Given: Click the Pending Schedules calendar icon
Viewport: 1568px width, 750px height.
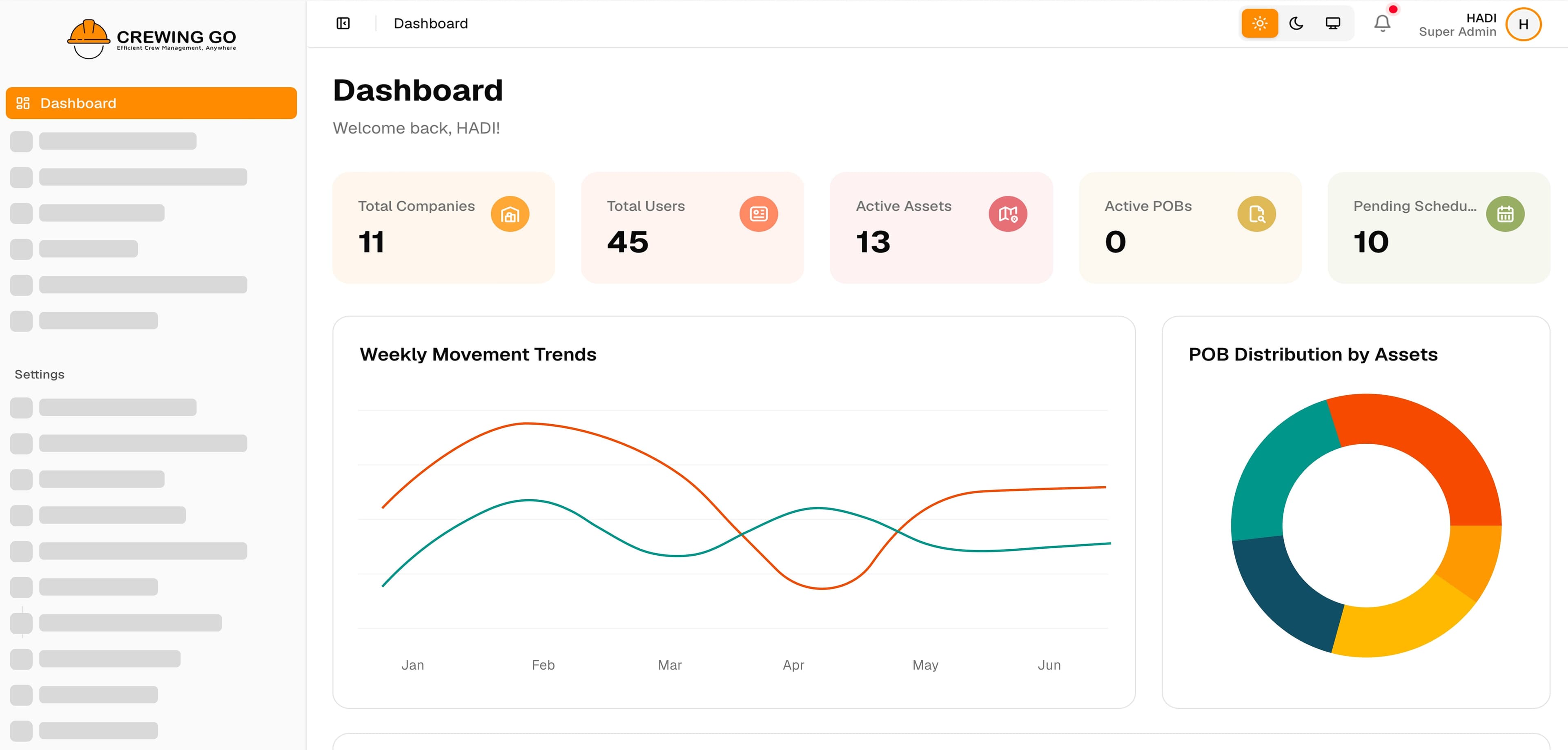Looking at the screenshot, I should pyautogui.click(x=1505, y=214).
